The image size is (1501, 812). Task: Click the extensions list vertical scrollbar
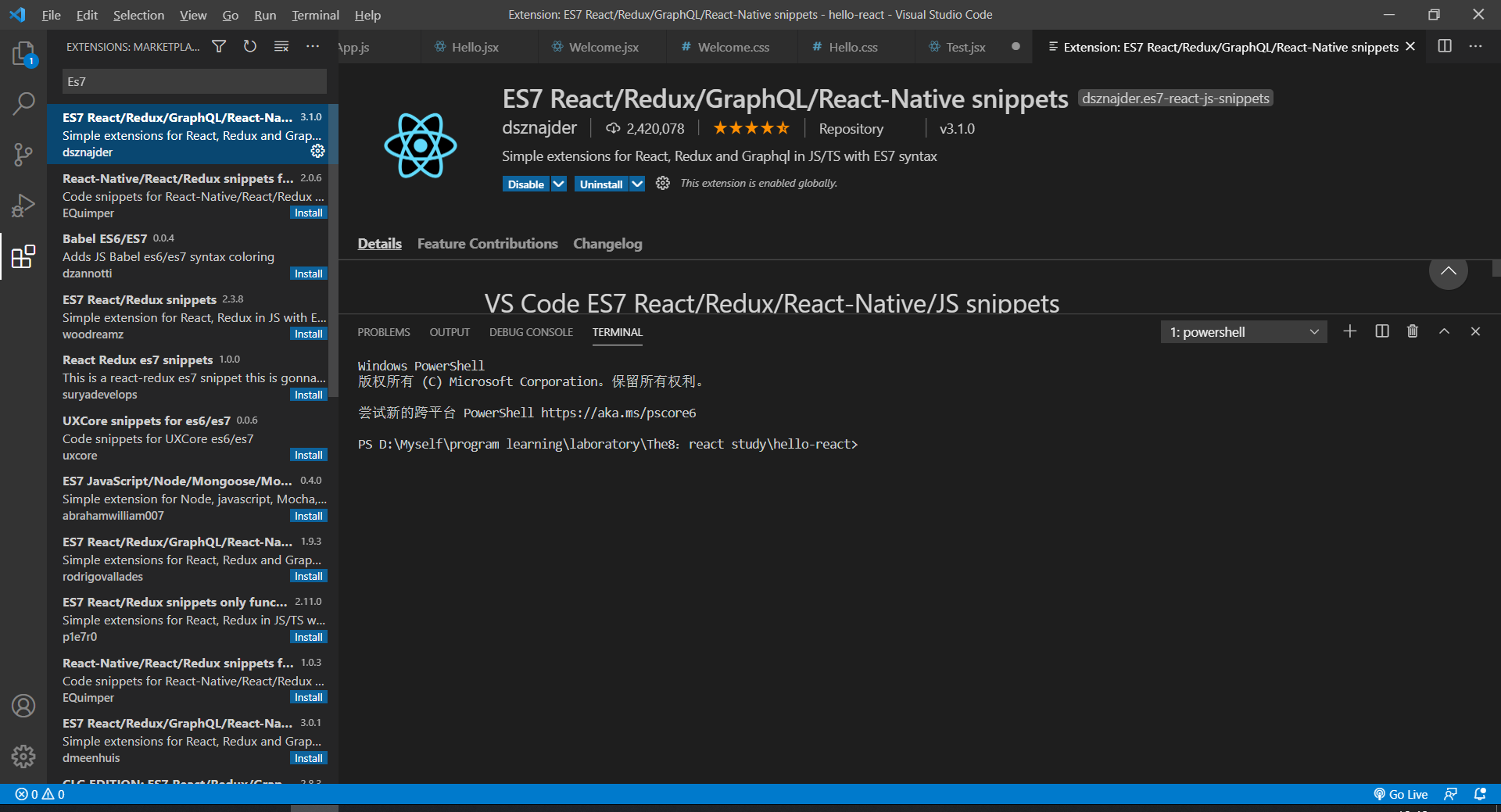(333, 250)
